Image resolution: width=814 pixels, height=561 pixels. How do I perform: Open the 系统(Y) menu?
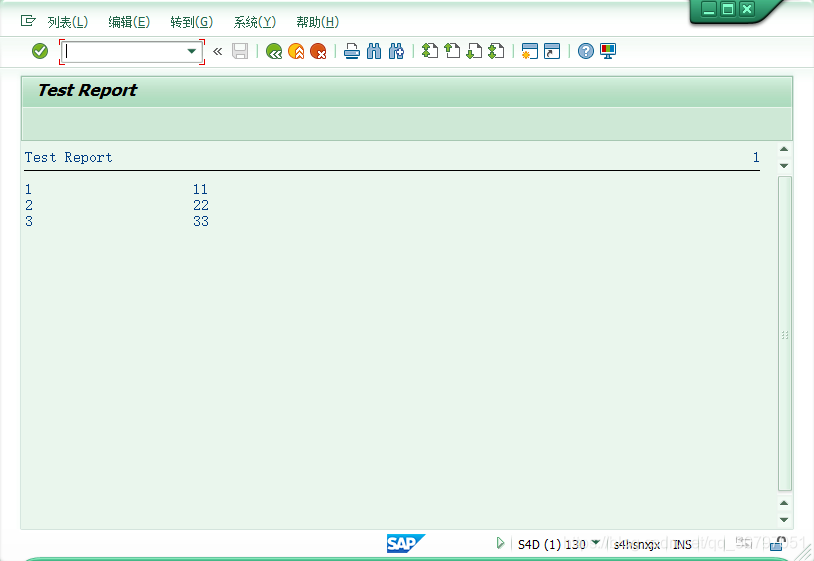[254, 22]
